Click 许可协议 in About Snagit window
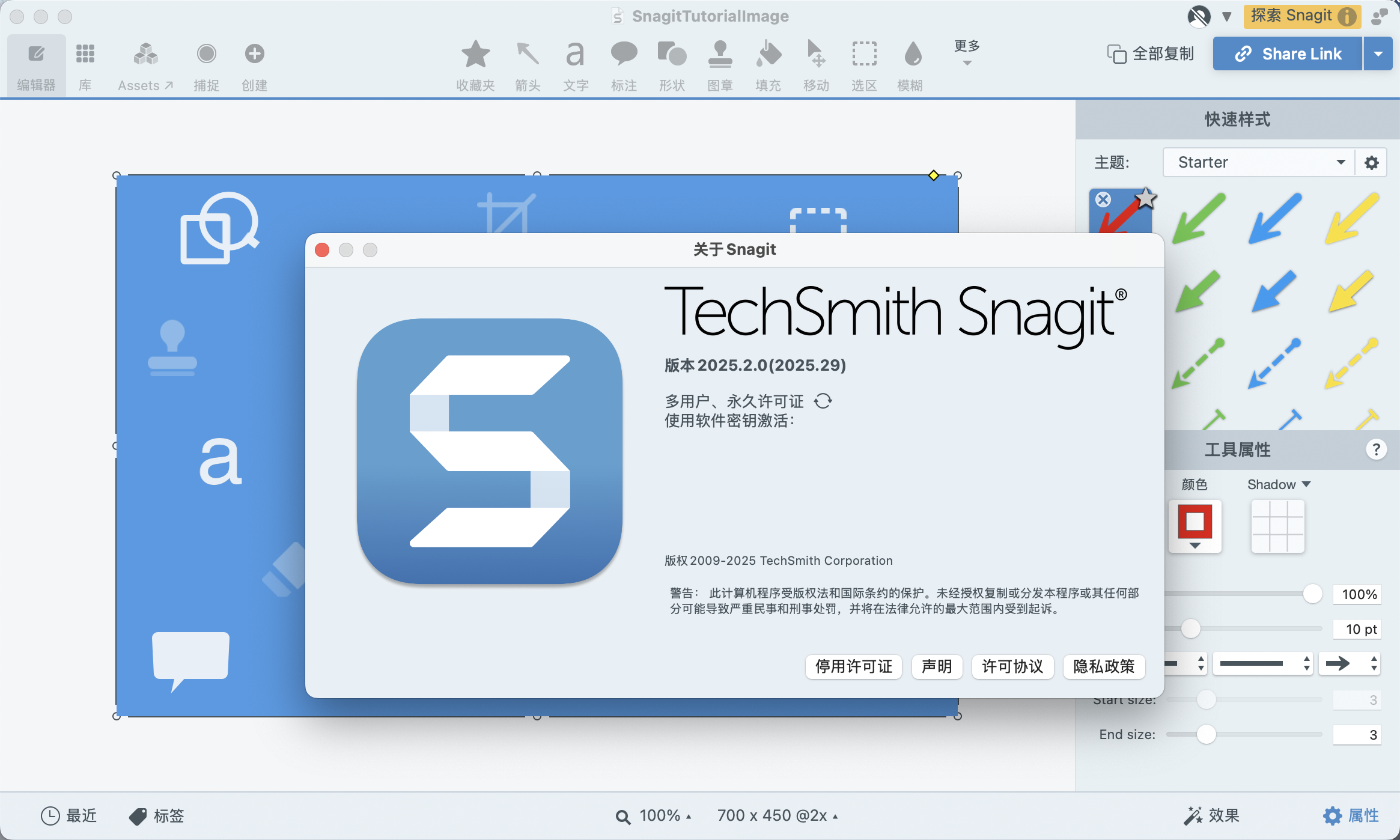Image resolution: width=1400 pixels, height=840 pixels. click(1012, 666)
